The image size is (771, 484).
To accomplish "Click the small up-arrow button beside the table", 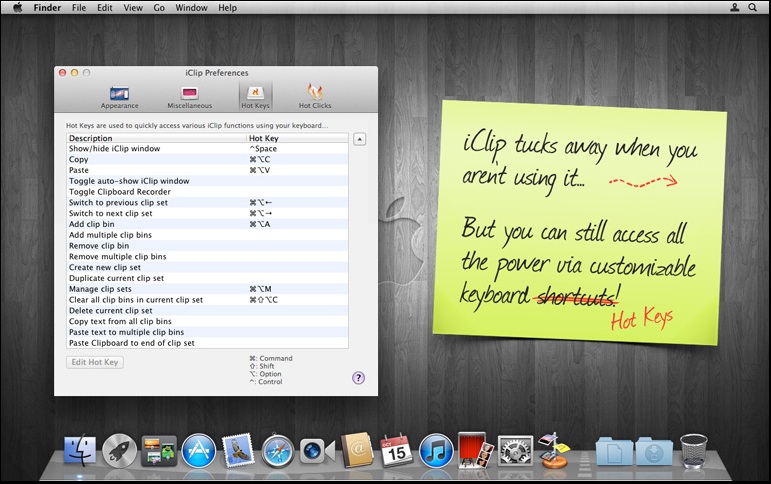I will pos(360,139).
